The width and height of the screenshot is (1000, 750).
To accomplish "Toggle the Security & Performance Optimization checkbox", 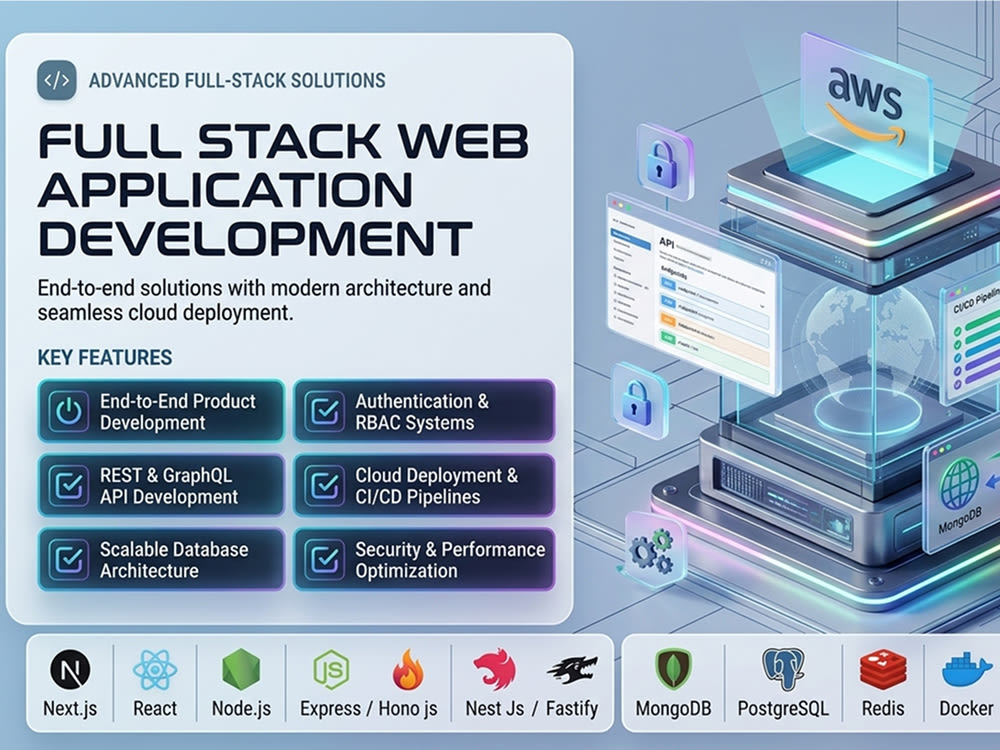I will click(x=325, y=559).
